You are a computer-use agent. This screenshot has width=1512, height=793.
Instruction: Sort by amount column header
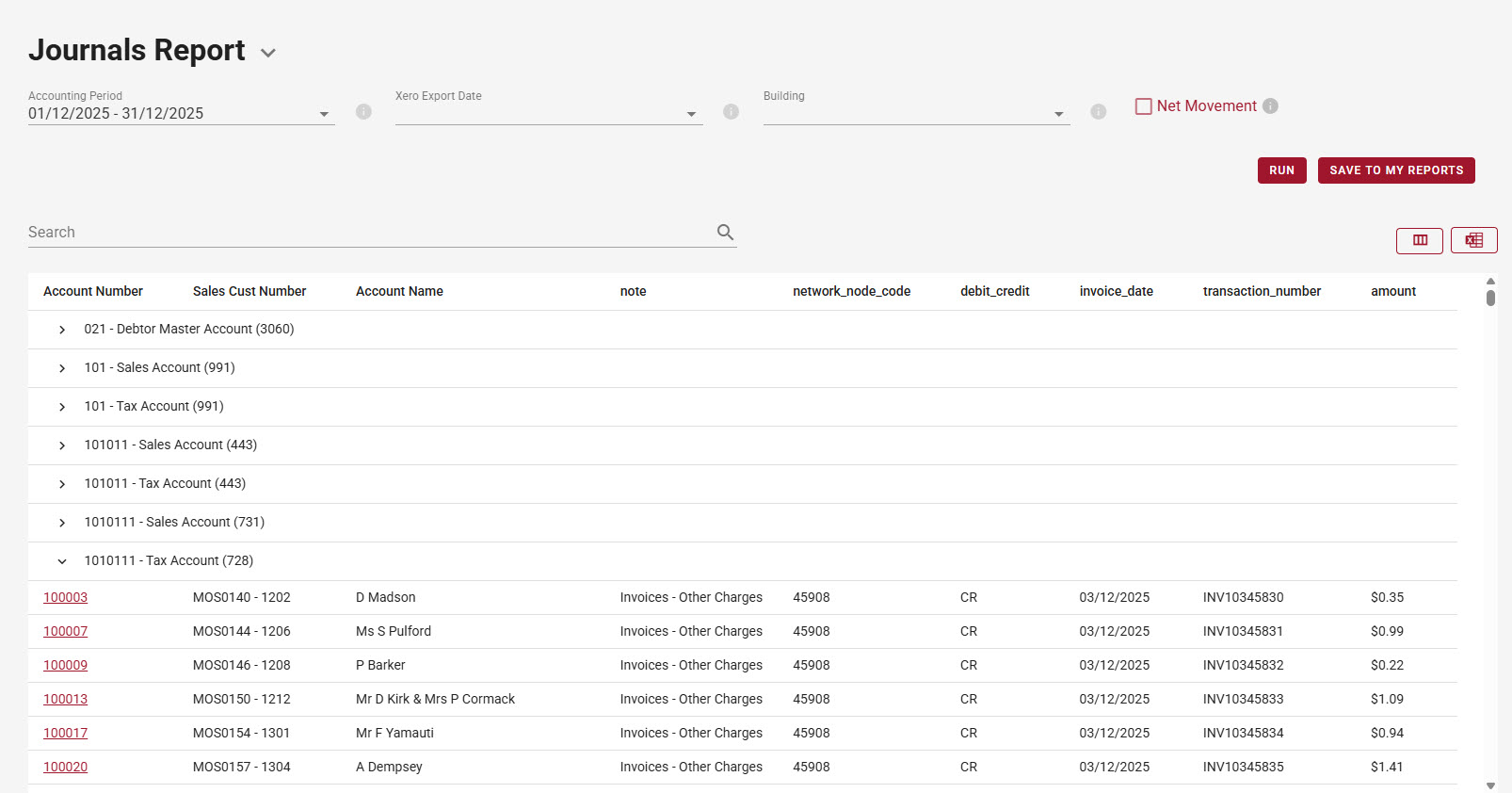click(1393, 291)
